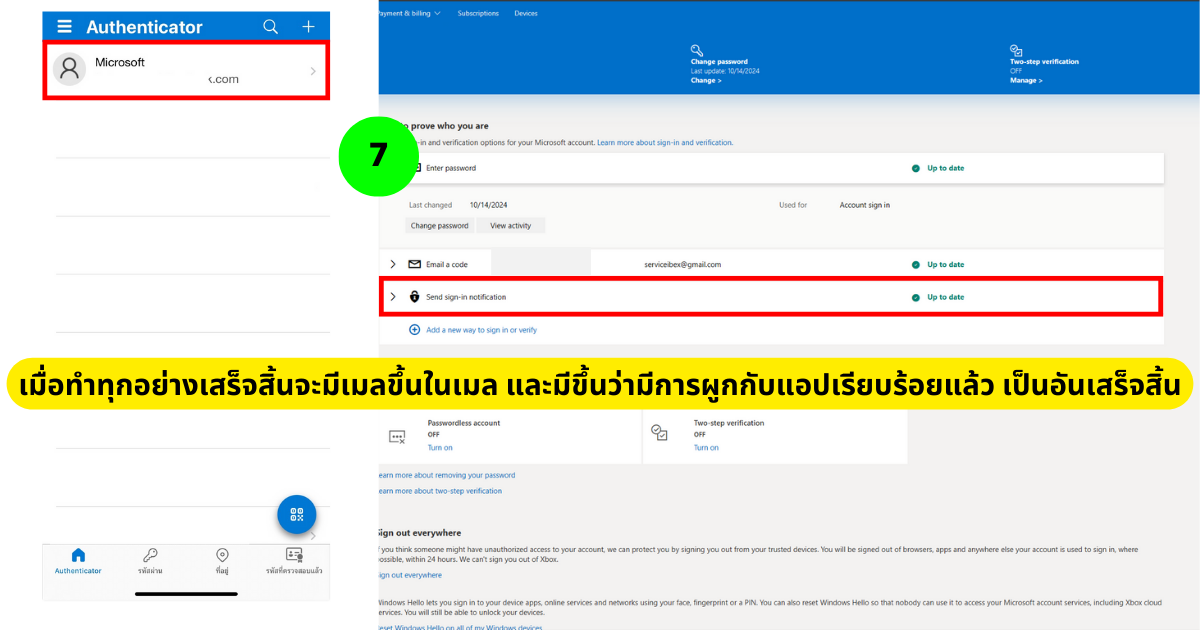Click the 'Sign out everywhere' link
Viewport: 1200px width, 630px height.
410,575
